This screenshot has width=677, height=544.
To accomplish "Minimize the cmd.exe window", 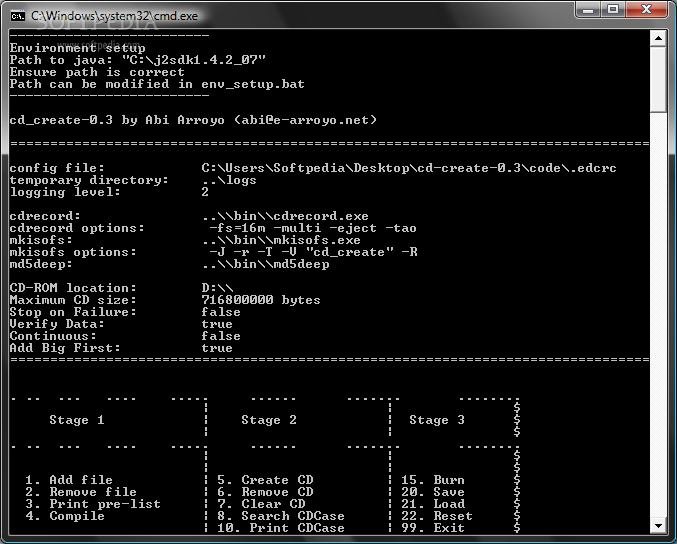I will (x=588, y=9).
